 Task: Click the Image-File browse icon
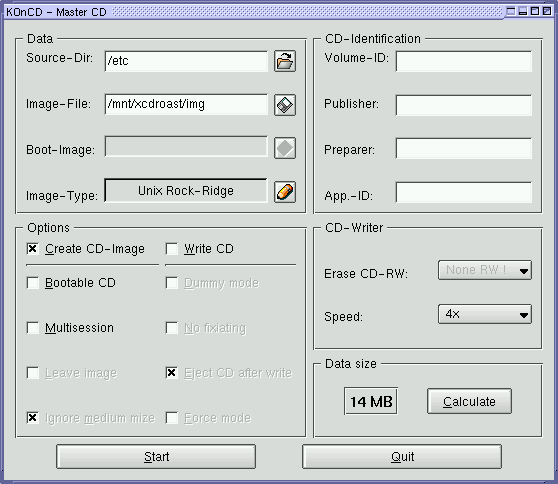285,105
